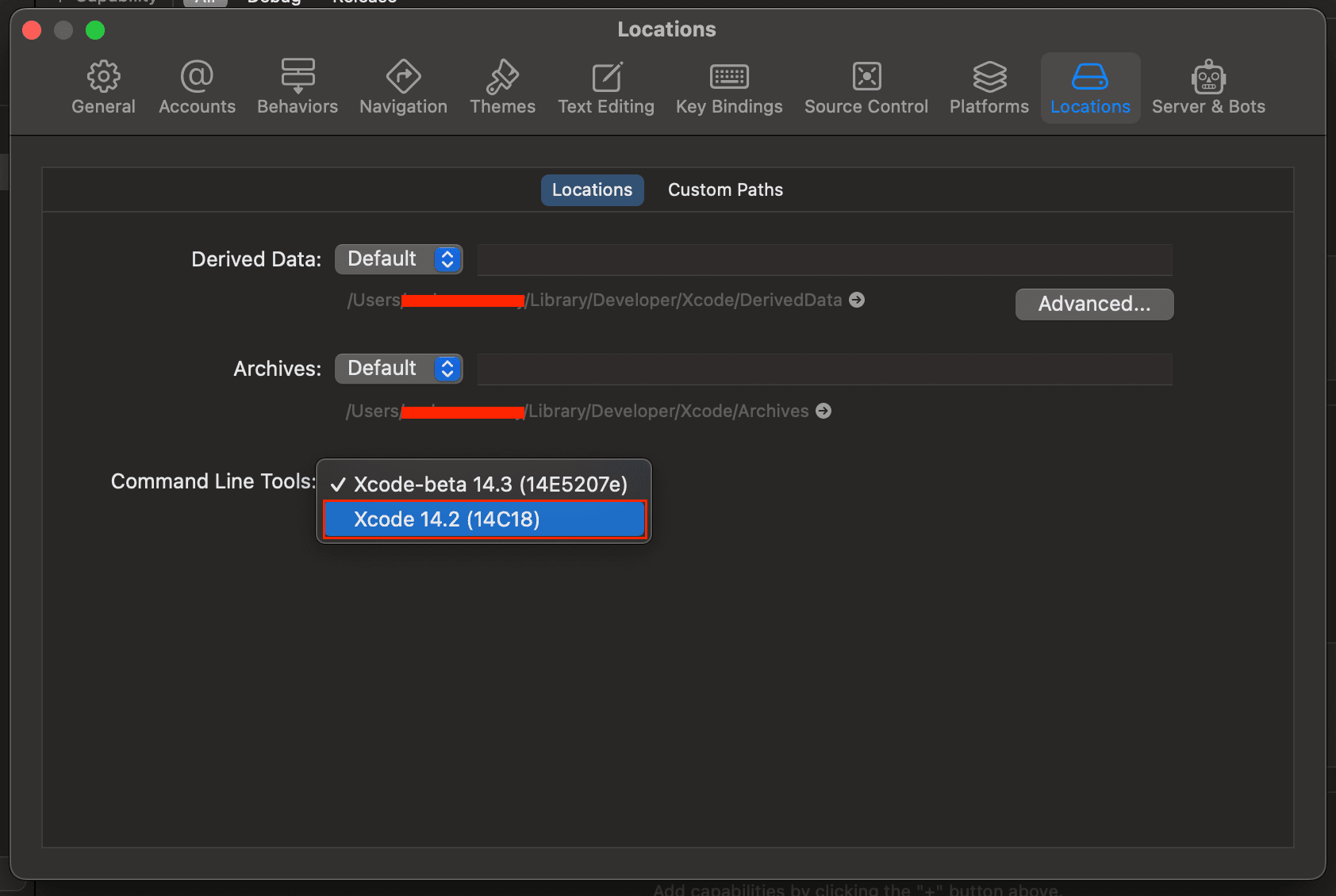Choose Xcode-beta 14.3 as command line tools
The width and height of the screenshot is (1336, 896).
tap(490, 484)
